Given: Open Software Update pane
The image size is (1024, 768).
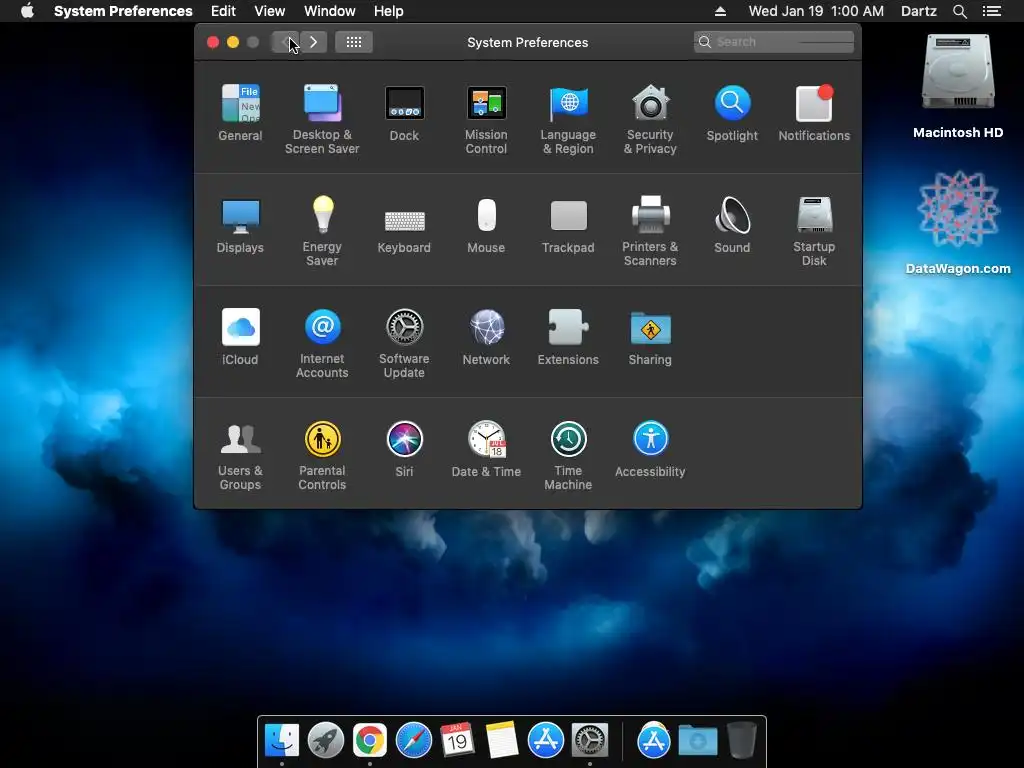Looking at the screenshot, I should (404, 343).
